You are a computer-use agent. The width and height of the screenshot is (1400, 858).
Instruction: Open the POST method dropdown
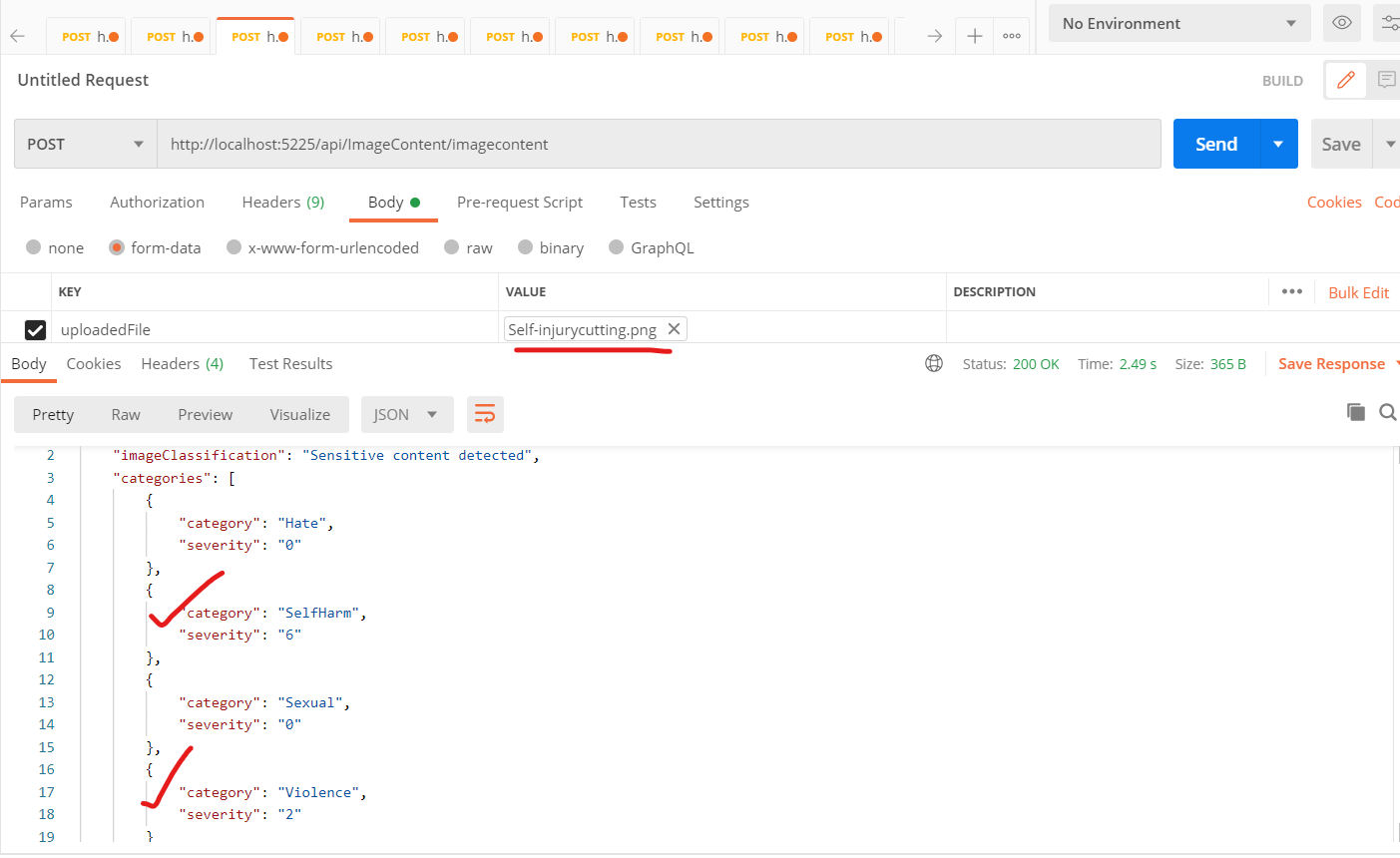coord(86,144)
